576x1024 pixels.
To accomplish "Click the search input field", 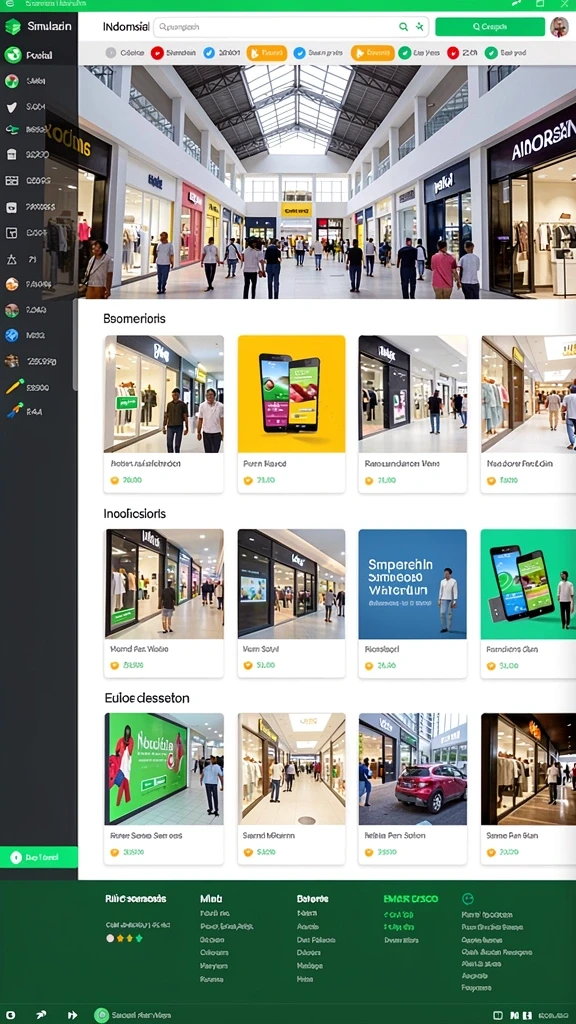I will tap(274, 27).
